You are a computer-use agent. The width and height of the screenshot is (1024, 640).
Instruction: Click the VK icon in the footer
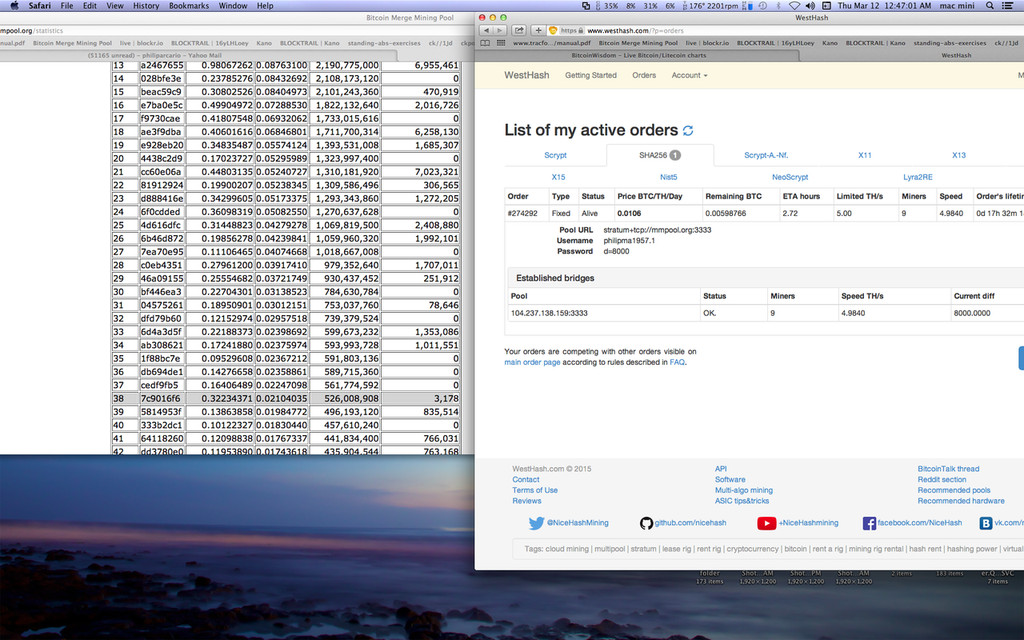pyautogui.click(x=985, y=523)
